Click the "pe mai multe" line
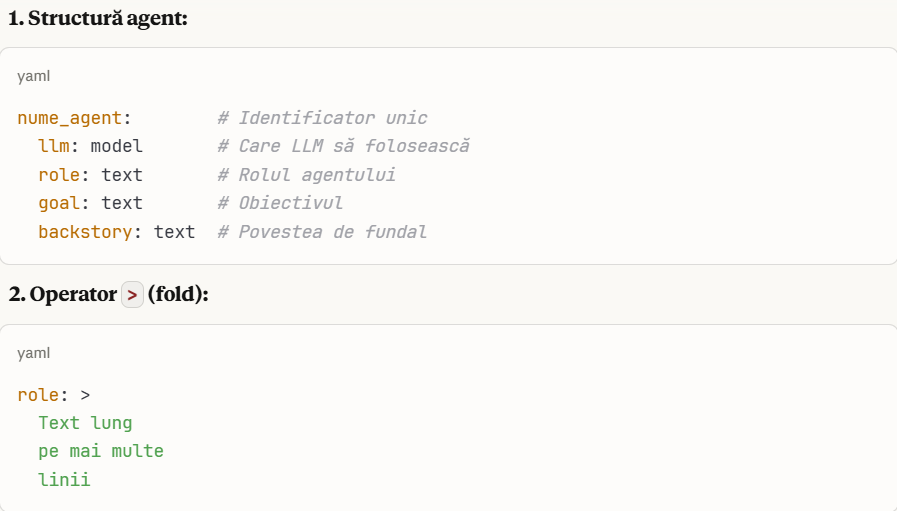 [101, 451]
